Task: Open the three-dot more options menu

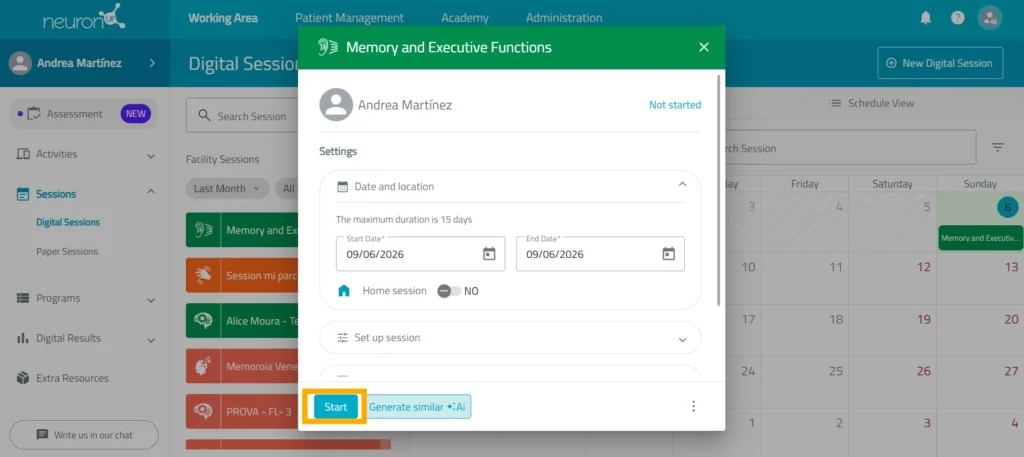Action: [x=694, y=406]
